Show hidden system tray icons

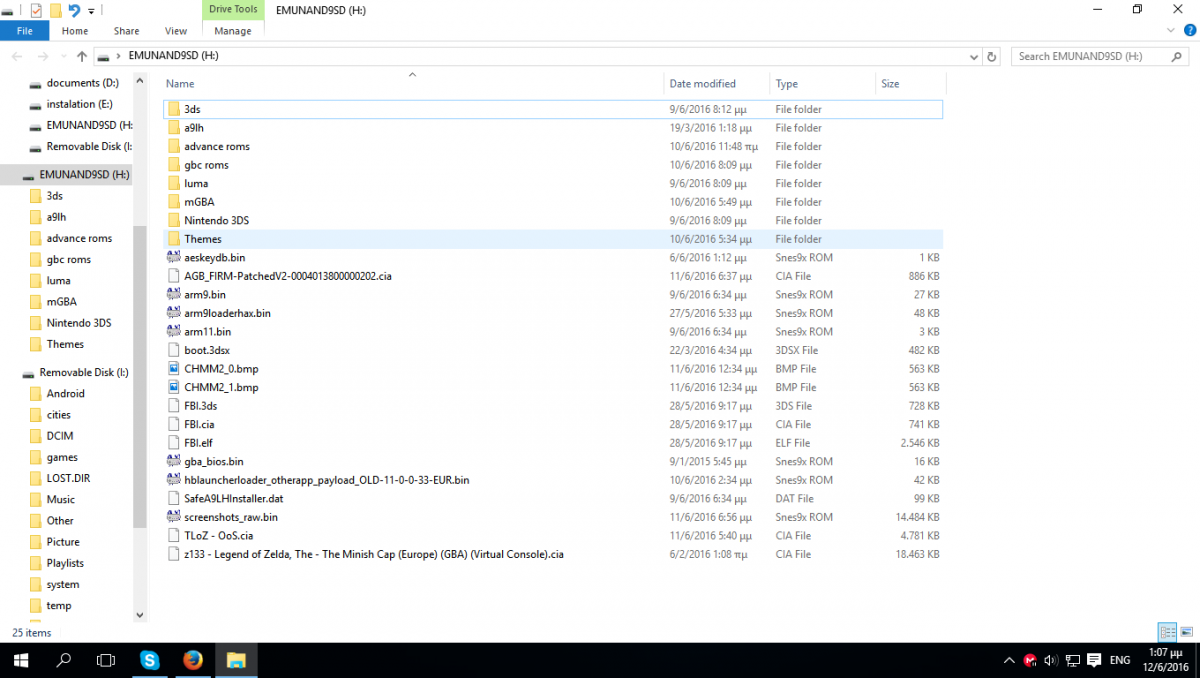pos(1009,660)
